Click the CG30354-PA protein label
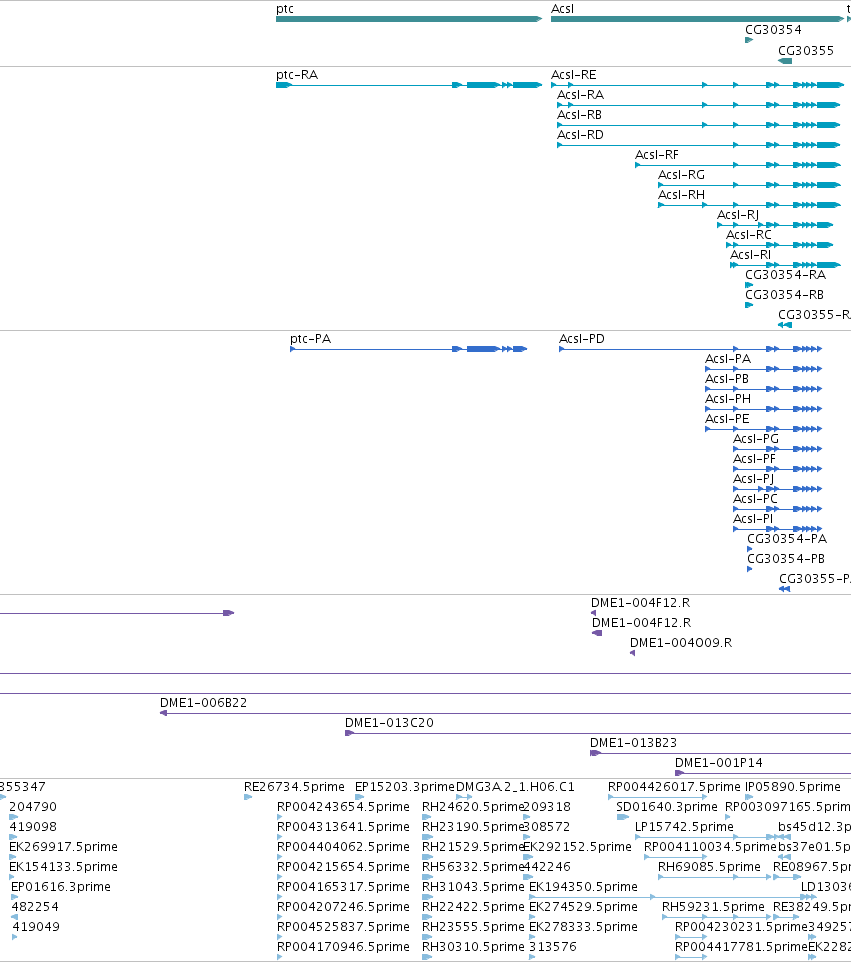The width and height of the screenshot is (851, 962). click(787, 539)
